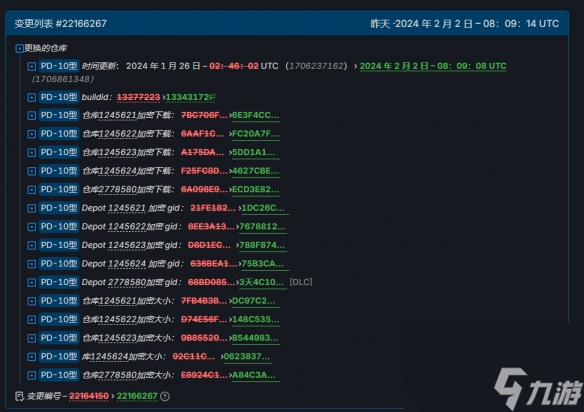
Task: Click the PD-10型 badge in Depot 1245623 gid row
Action: [59, 245]
